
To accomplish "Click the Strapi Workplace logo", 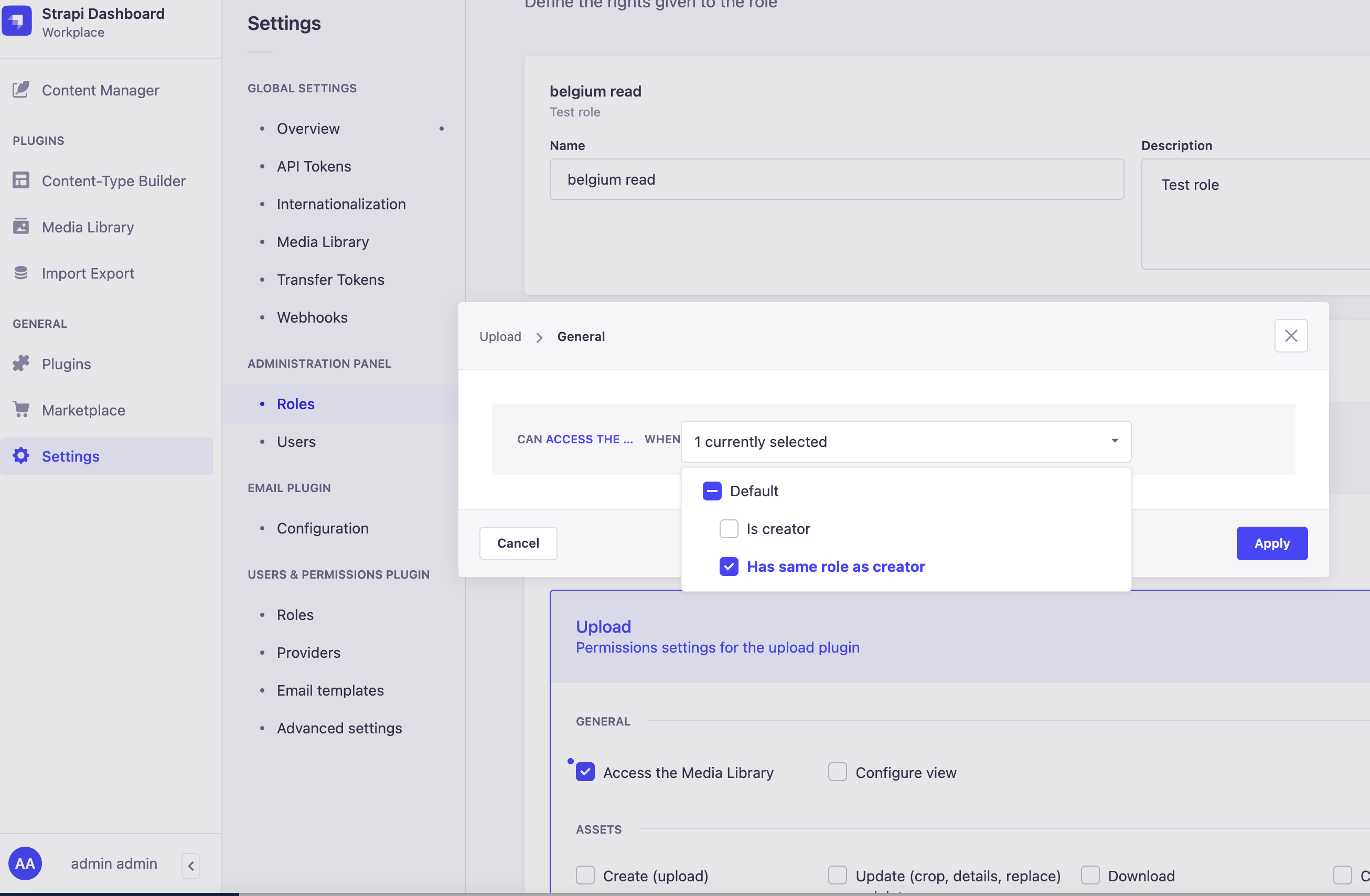I will (x=17, y=21).
